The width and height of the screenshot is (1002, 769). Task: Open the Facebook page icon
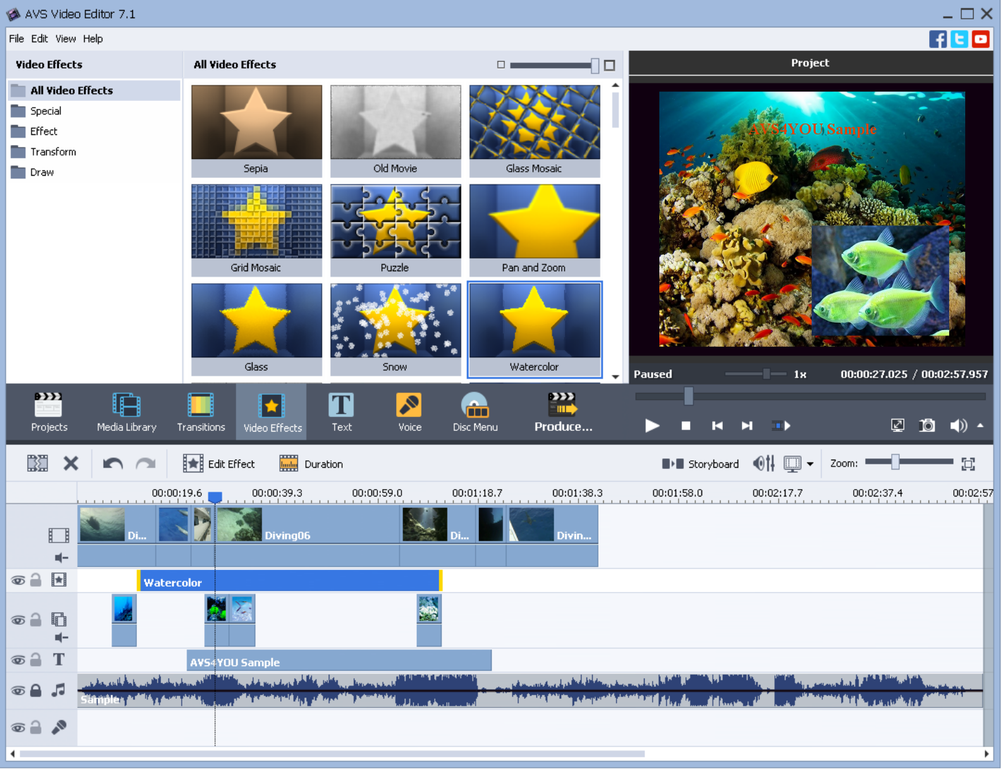(x=937, y=39)
